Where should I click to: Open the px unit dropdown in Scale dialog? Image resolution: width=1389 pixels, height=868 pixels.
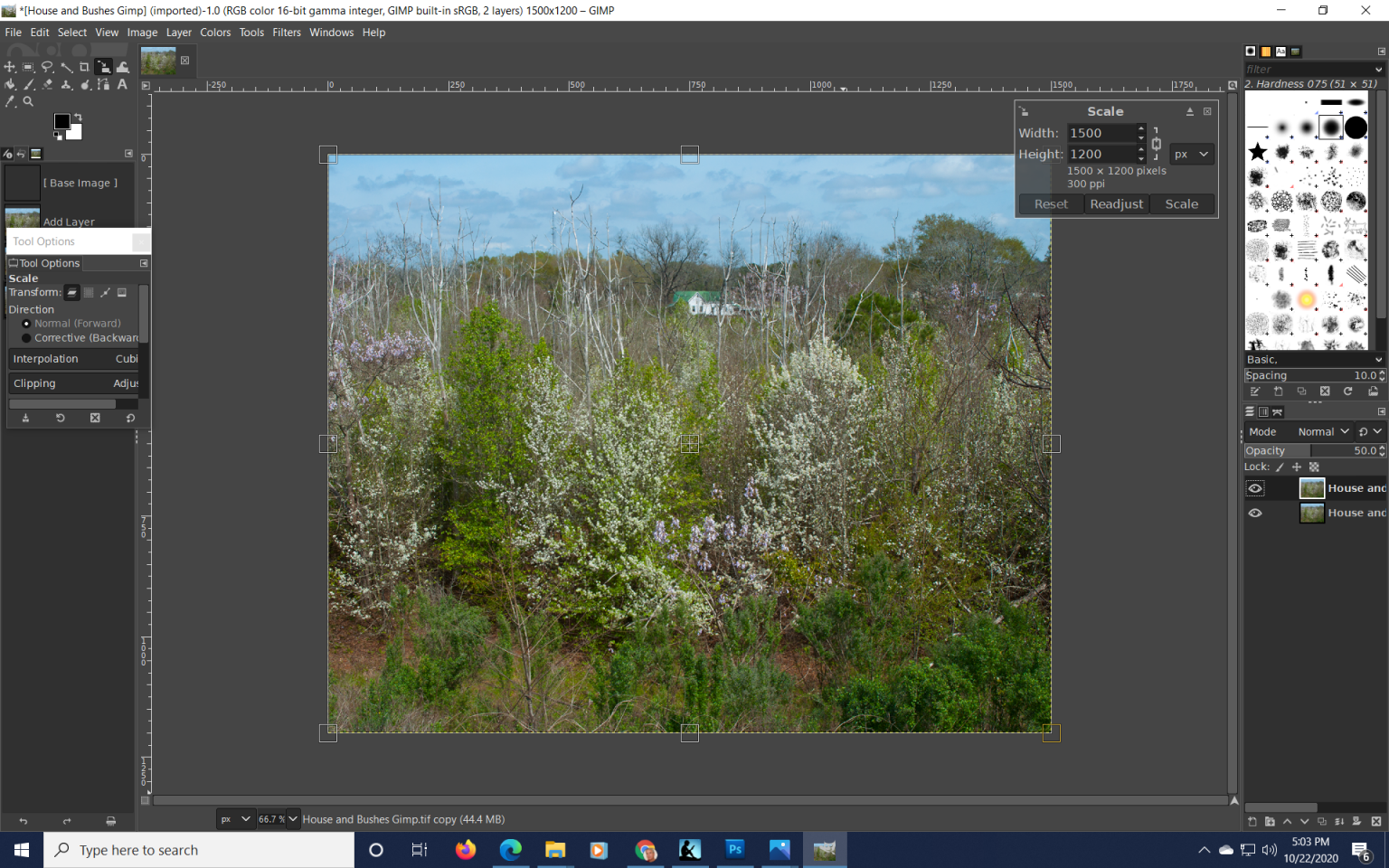click(1191, 154)
